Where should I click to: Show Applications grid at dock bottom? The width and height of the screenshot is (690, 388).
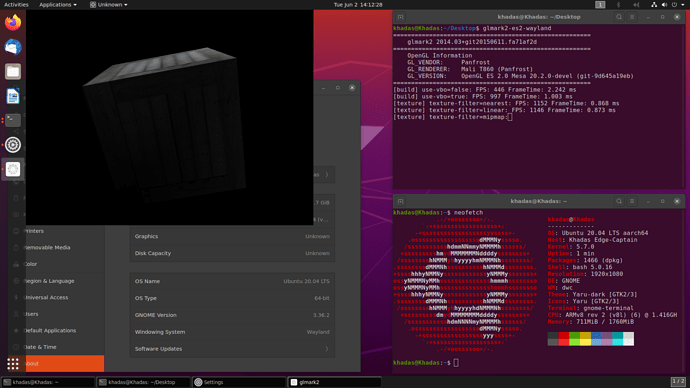[13, 364]
